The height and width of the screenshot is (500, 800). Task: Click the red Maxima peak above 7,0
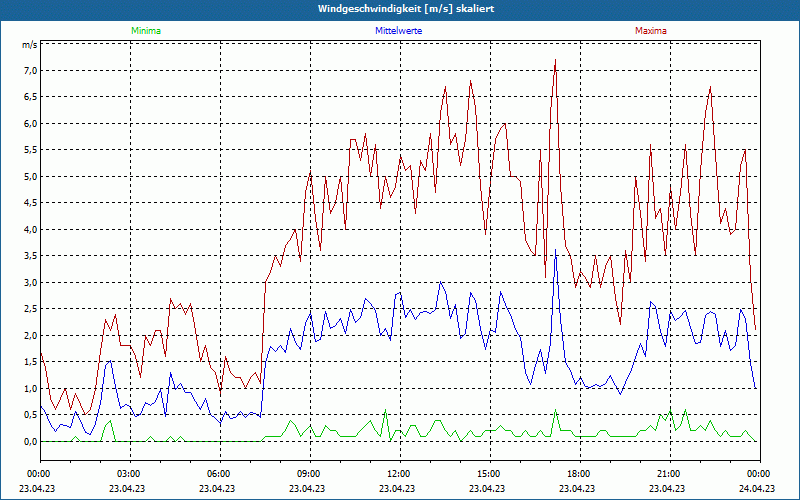pyautogui.click(x=555, y=60)
